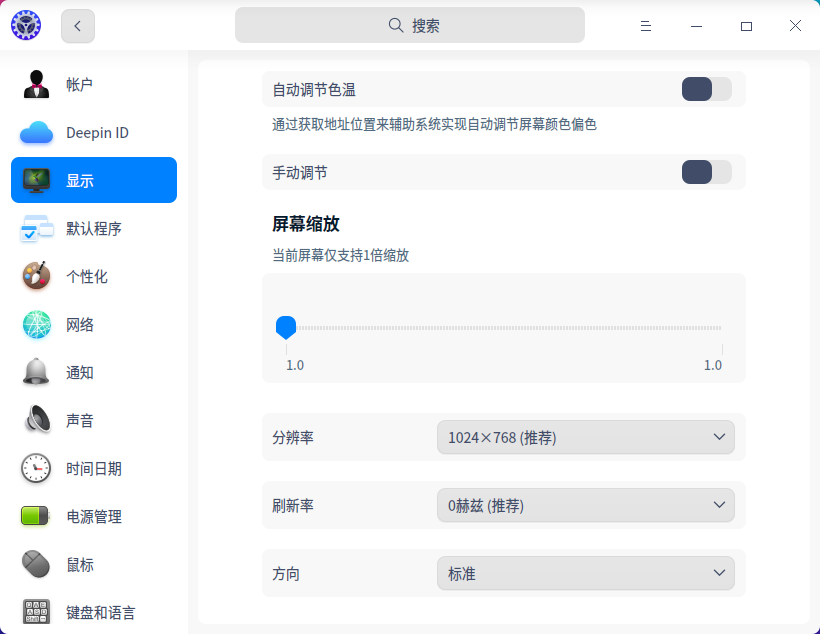Turn on 手动调节 manual adjustment
Image resolution: width=820 pixels, height=634 pixels.
point(705,172)
